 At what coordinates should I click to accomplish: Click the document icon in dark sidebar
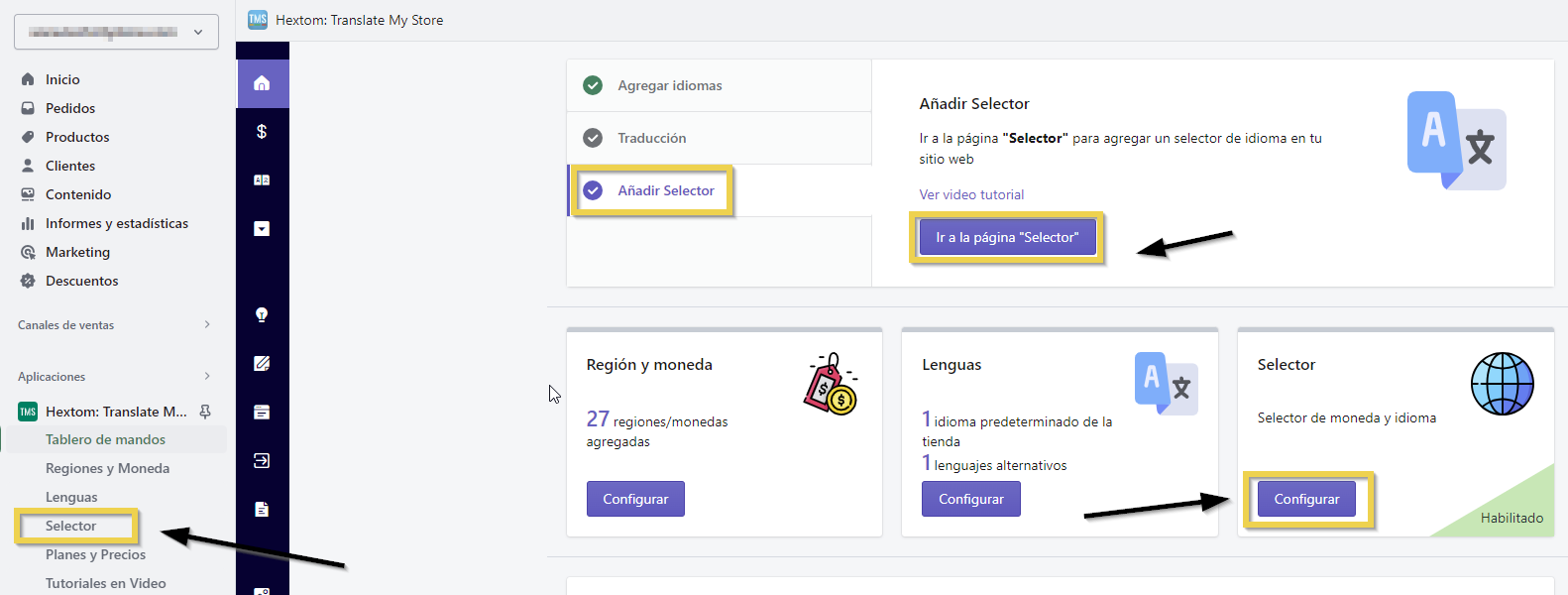262,510
